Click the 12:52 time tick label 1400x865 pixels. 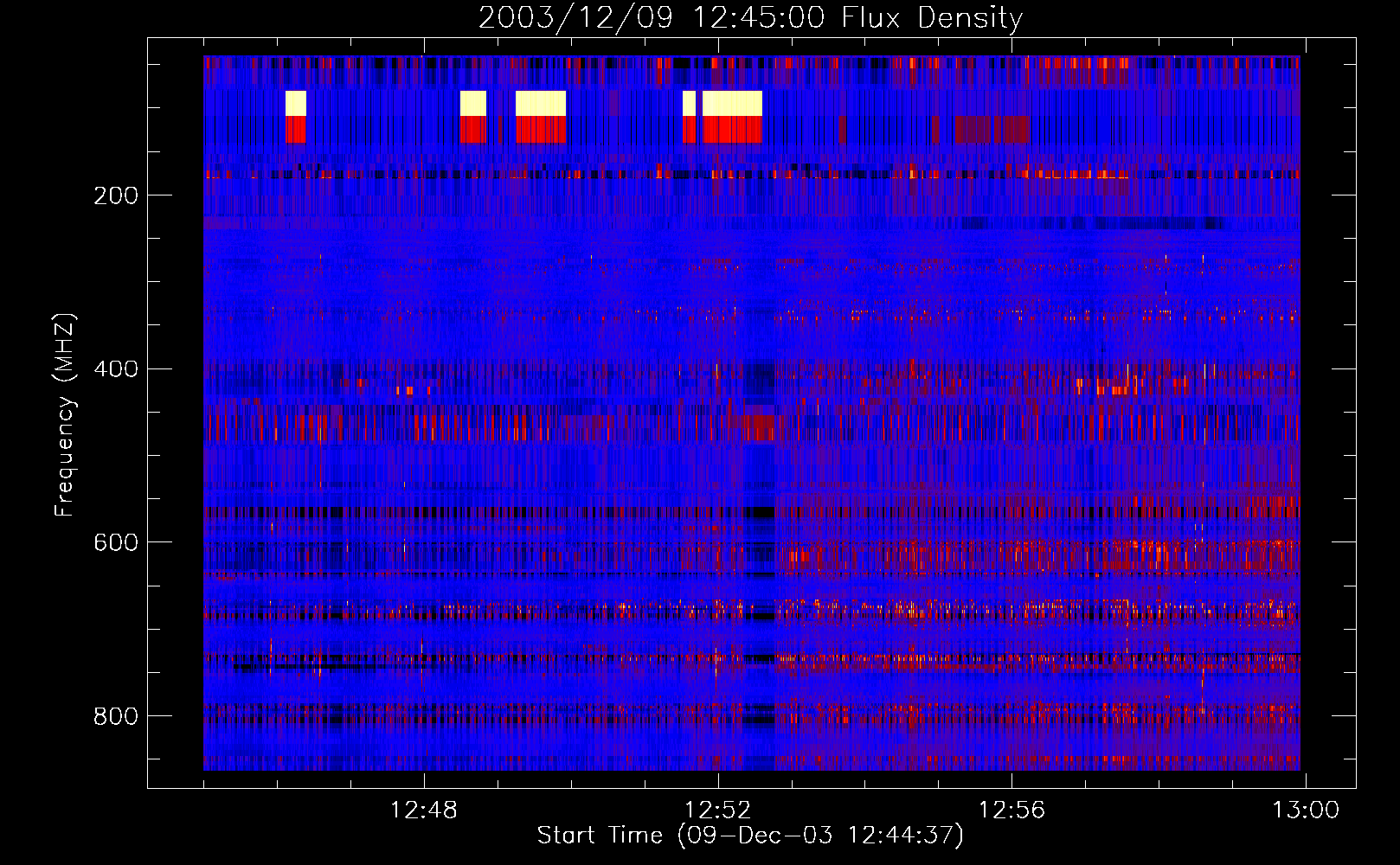click(717, 811)
